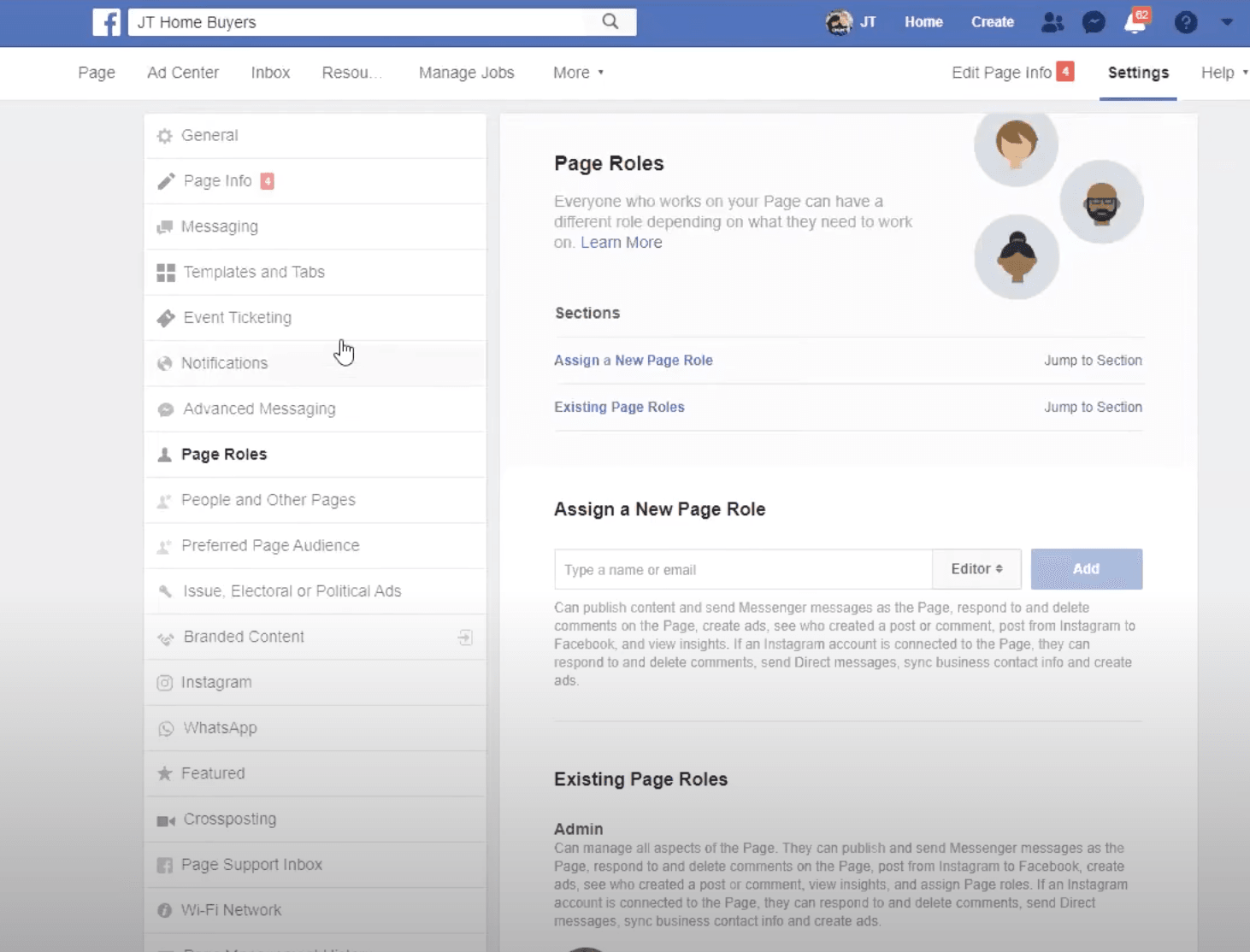Open the Messenger icon

(1094, 22)
